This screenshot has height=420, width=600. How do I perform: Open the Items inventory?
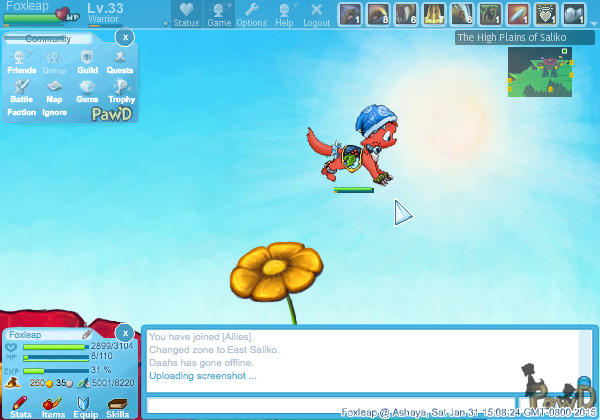[53, 405]
